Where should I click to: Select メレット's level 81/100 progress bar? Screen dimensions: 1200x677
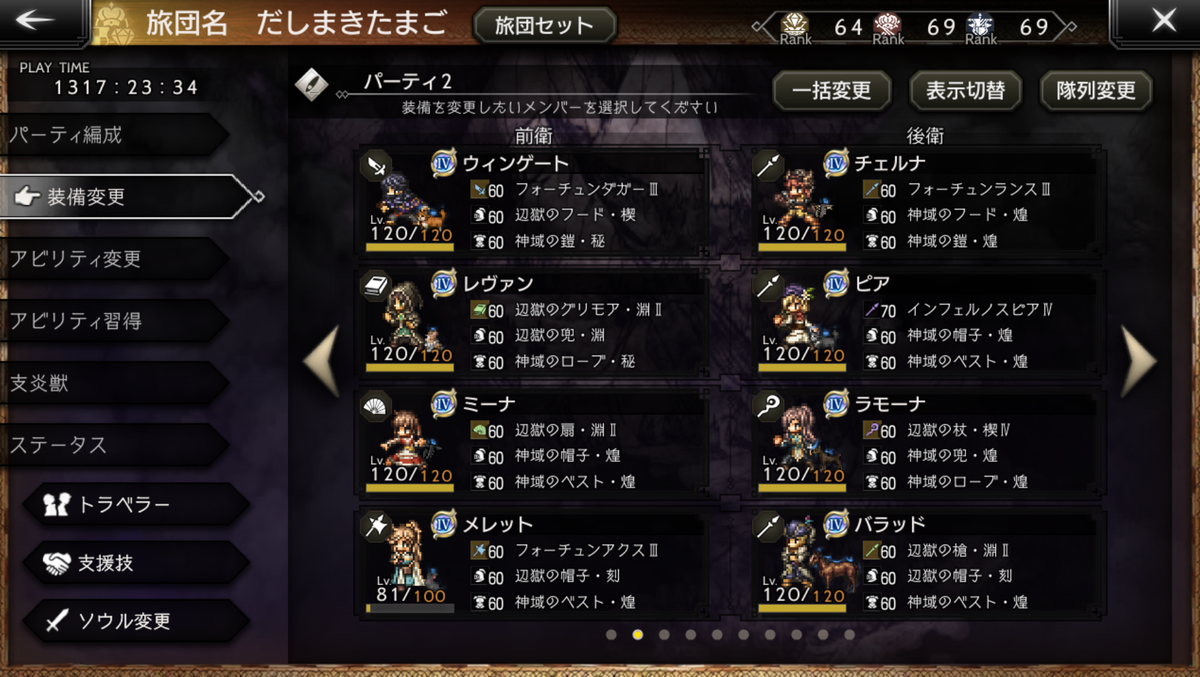click(x=410, y=608)
